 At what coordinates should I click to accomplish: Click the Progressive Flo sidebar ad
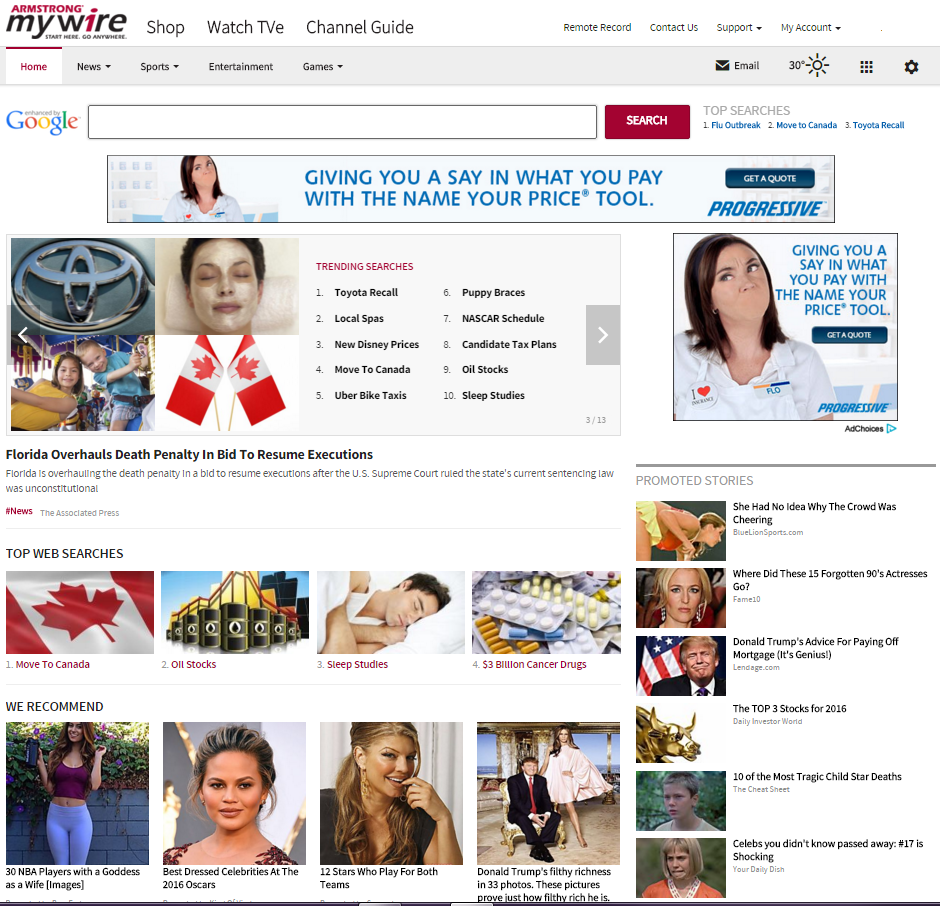(x=785, y=327)
